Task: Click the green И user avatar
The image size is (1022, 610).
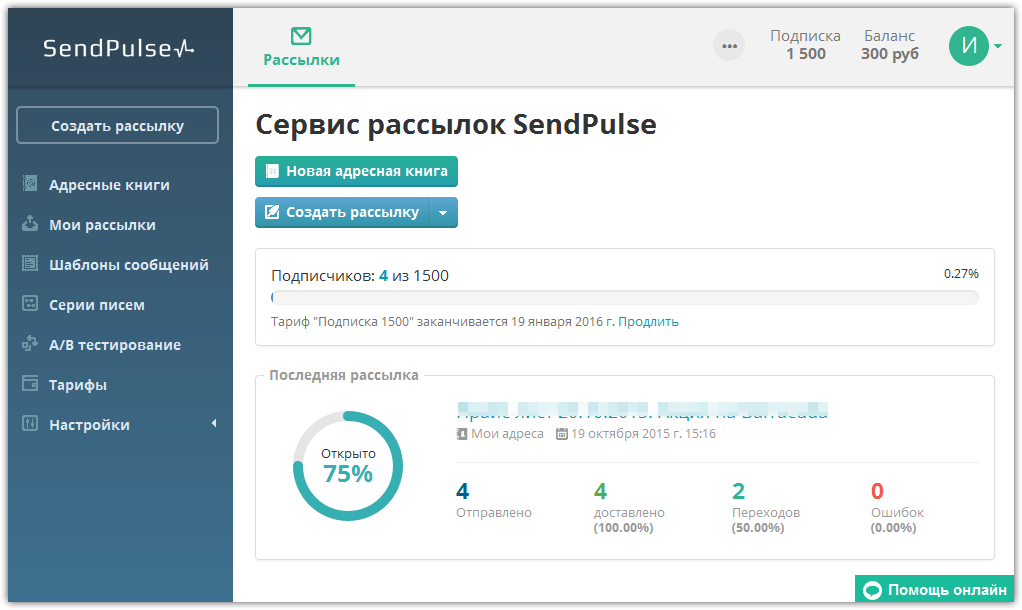Action: [969, 46]
